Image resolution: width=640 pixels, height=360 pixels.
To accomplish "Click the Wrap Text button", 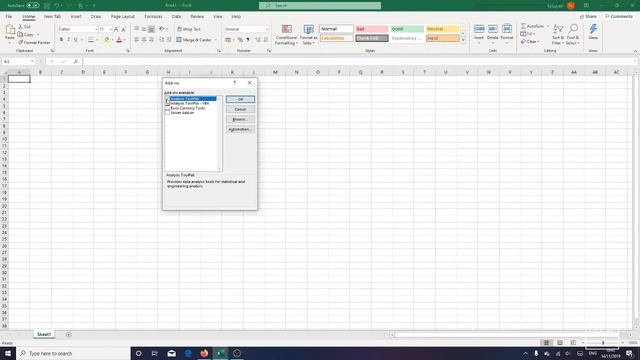I will pyautogui.click(x=189, y=29).
